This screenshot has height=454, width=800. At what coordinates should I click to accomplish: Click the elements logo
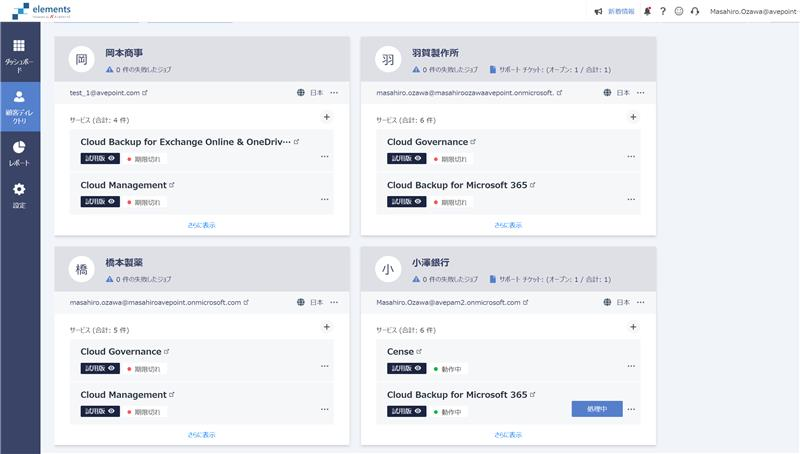tap(42, 10)
